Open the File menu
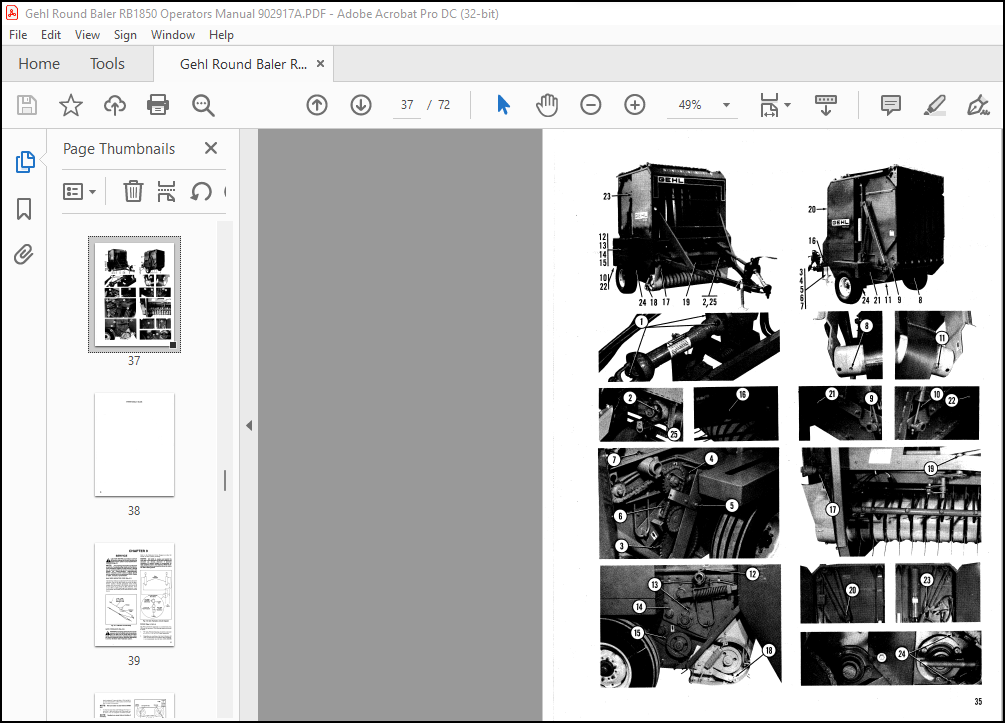1005x723 pixels. (x=18, y=35)
